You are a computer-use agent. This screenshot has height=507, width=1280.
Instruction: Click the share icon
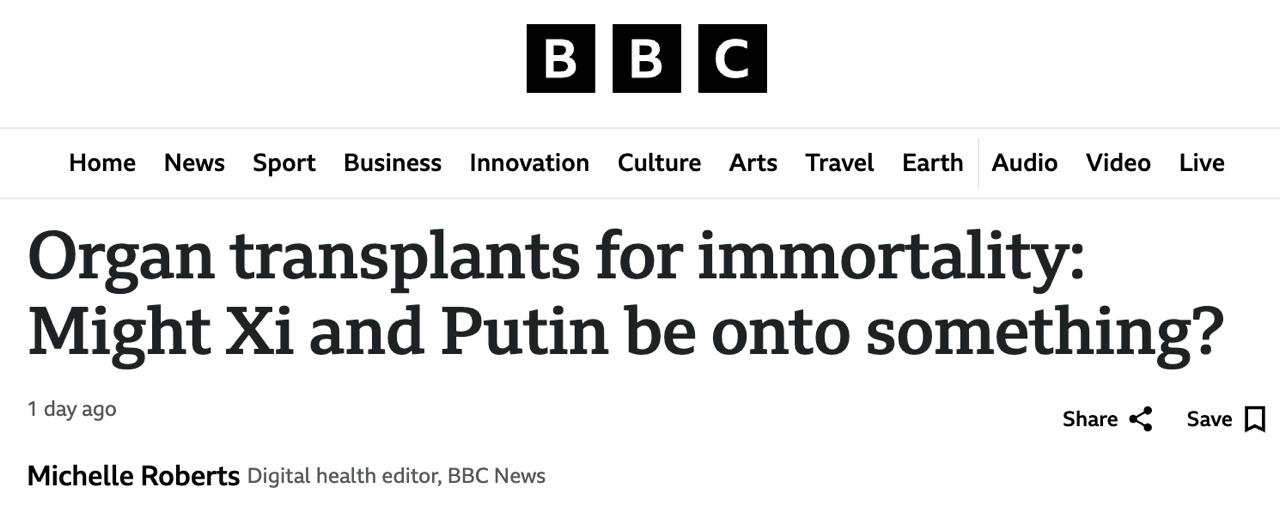[x=1140, y=419]
